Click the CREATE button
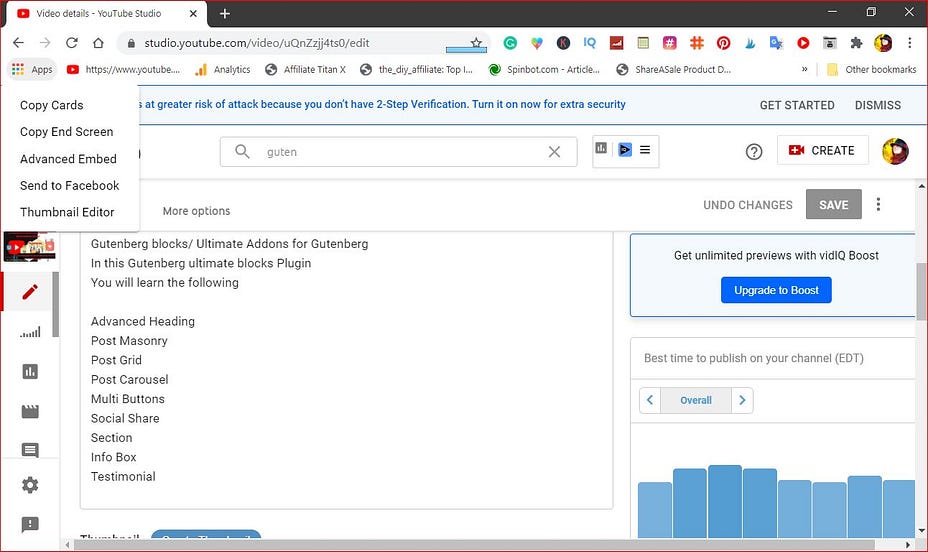Screen dimensions: 928x552 tap(823, 150)
